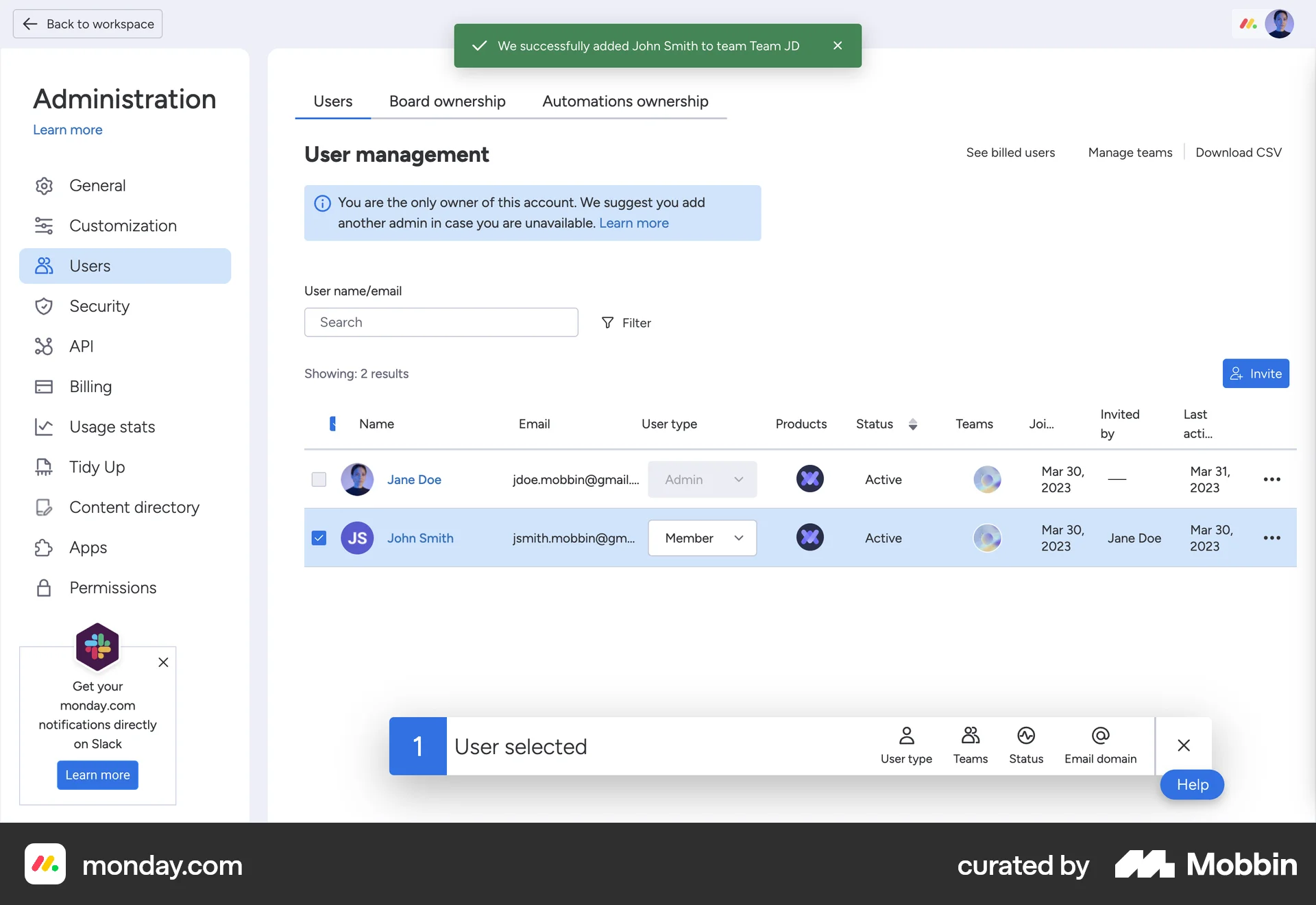This screenshot has width=1316, height=905.
Task: Sort the table by Status column
Action: pos(913,424)
